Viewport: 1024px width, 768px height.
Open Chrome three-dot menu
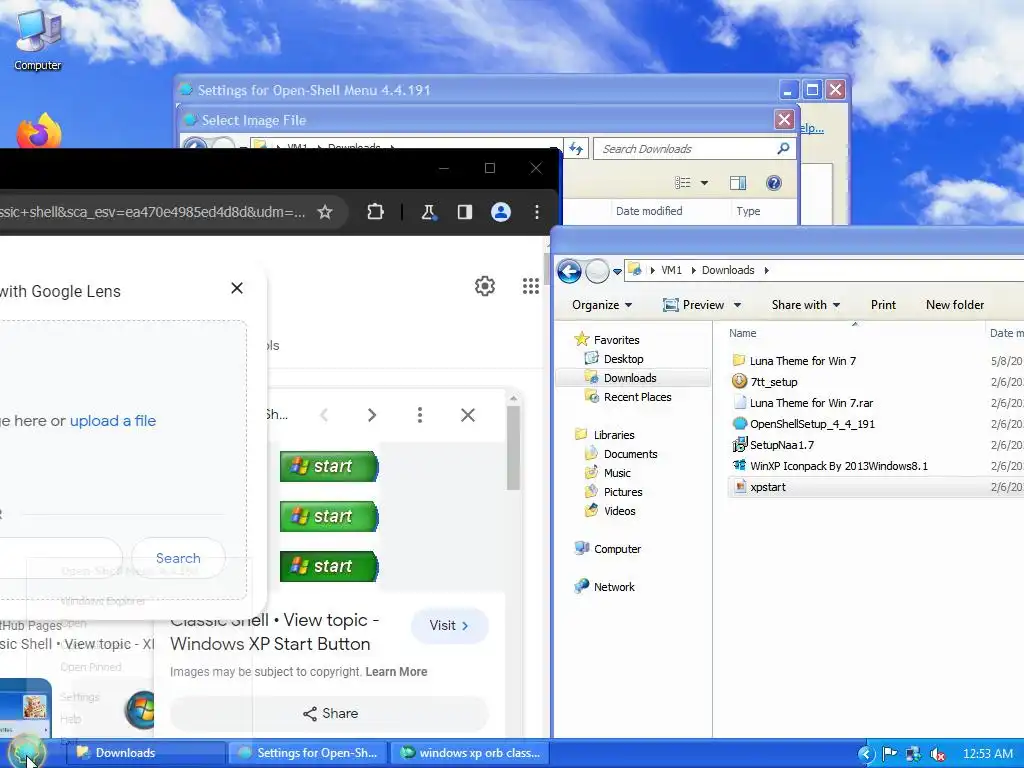(537, 212)
